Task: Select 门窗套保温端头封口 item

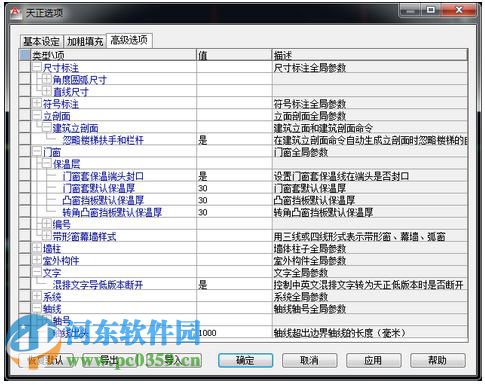Action: pyautogui.click(x=103, y=176)
